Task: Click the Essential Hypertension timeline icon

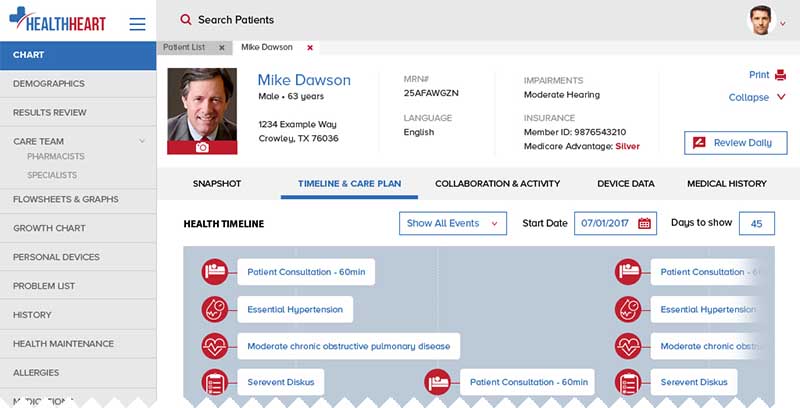Action: (x=215, y=310)
